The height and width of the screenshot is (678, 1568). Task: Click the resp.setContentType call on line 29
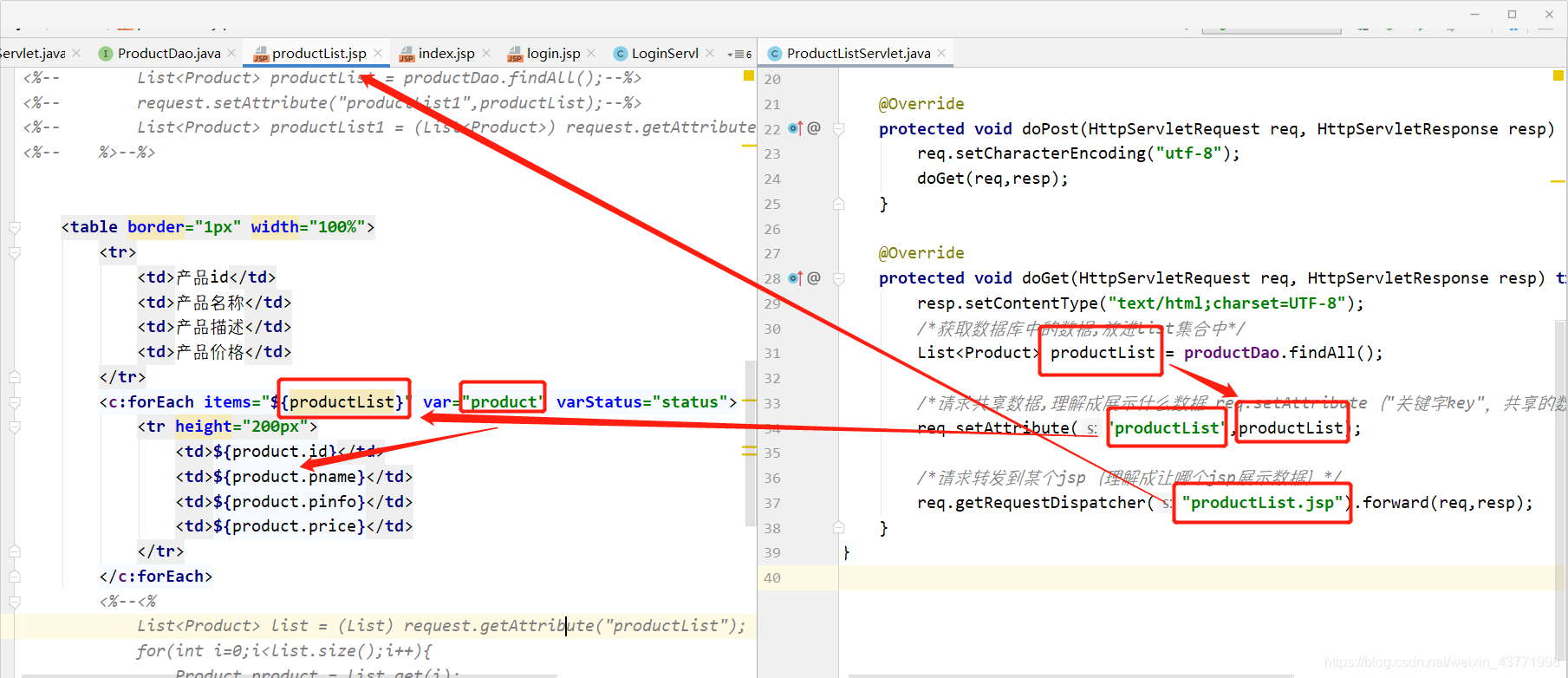tap(1007, 303)
